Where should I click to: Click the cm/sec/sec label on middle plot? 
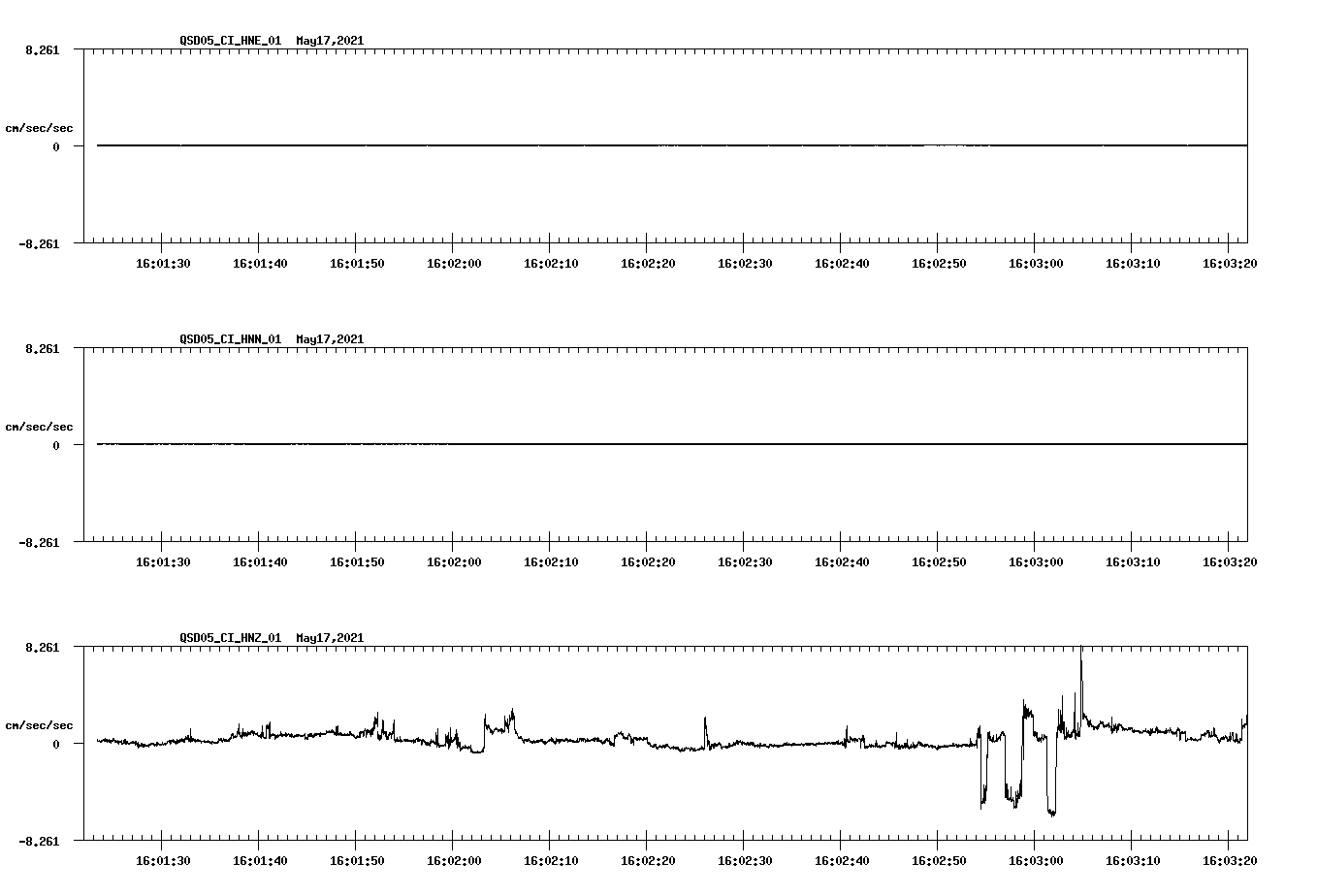coord(40,426)
